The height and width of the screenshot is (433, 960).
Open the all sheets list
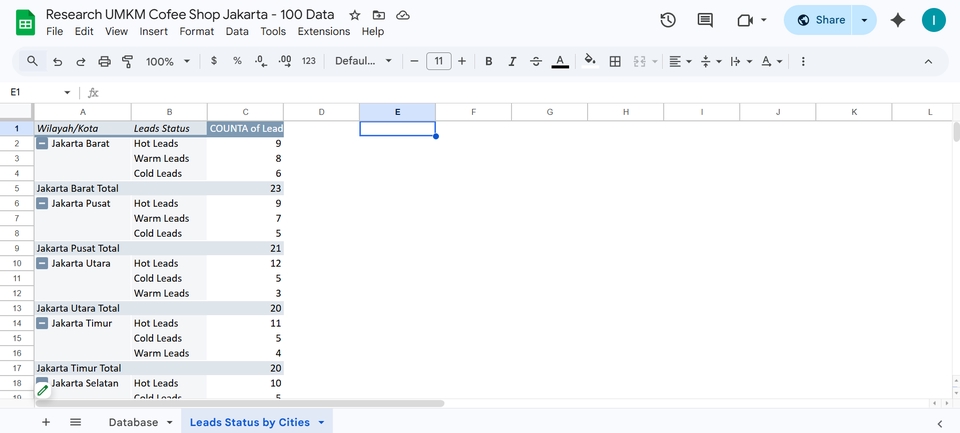click(75, 422)
